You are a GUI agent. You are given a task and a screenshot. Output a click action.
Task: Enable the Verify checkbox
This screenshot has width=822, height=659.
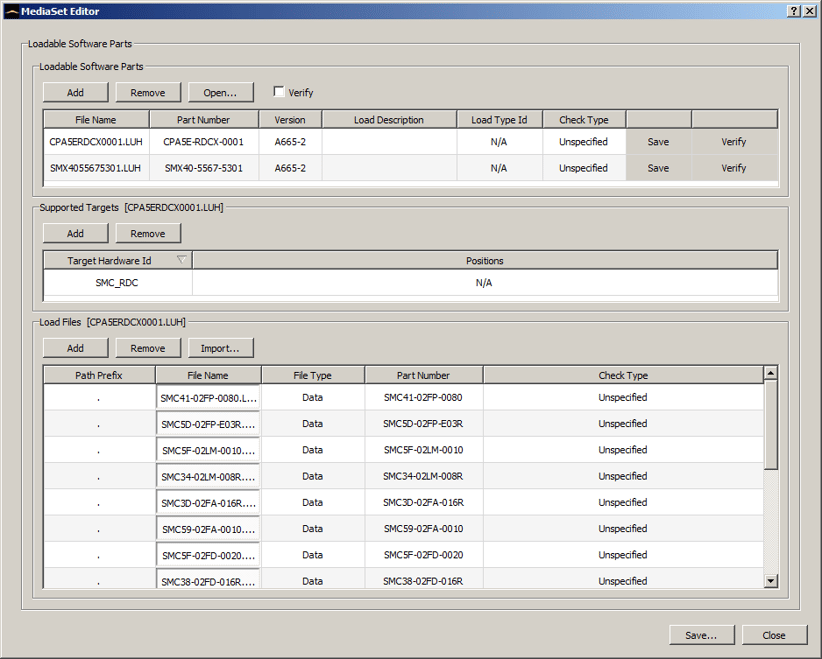coord(278,91)
